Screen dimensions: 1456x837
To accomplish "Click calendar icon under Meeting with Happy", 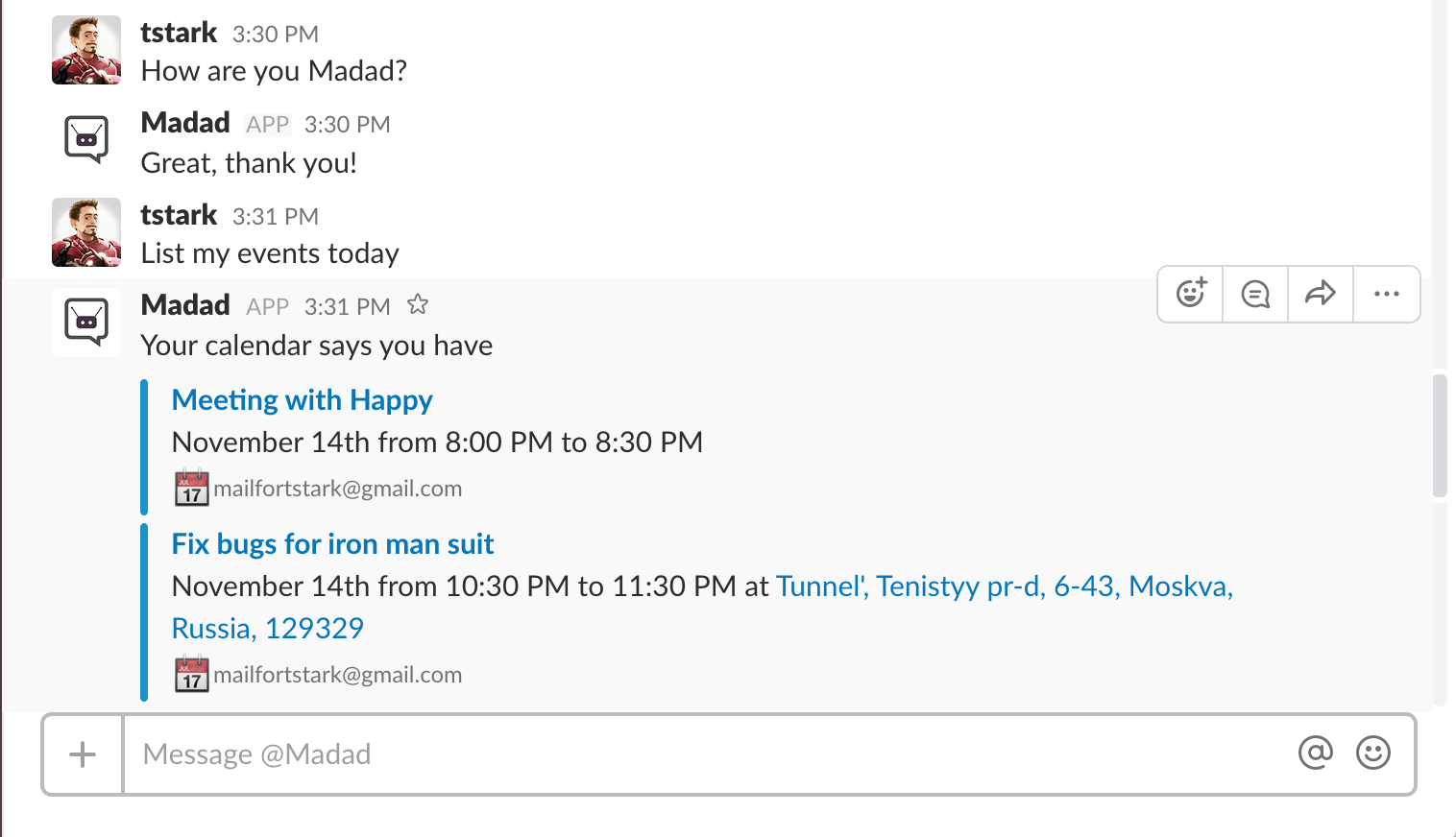I will (x=192, y=488).
